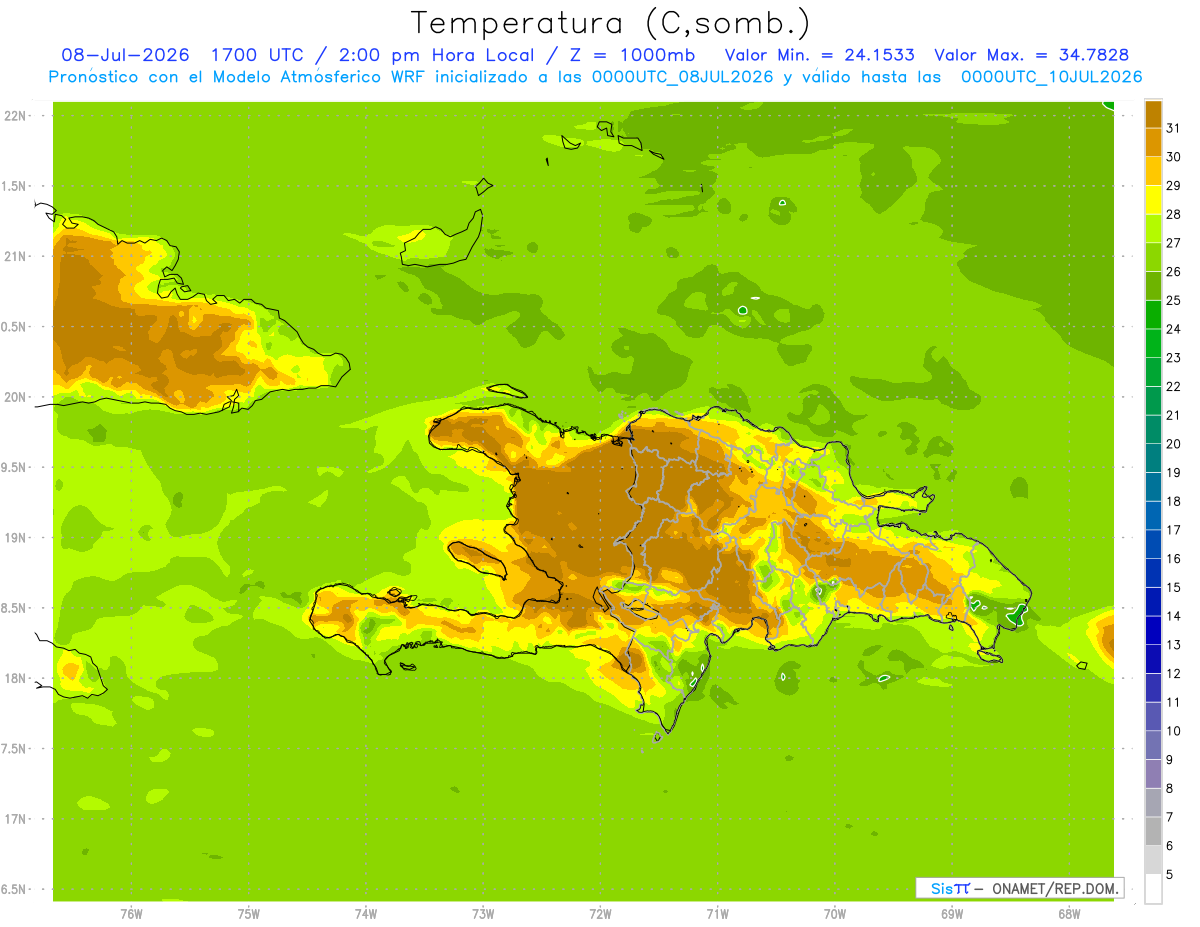The image size is (1200, 927).
Task: Click the "19N" latitude axis label
Action: [x=15, y=538]
